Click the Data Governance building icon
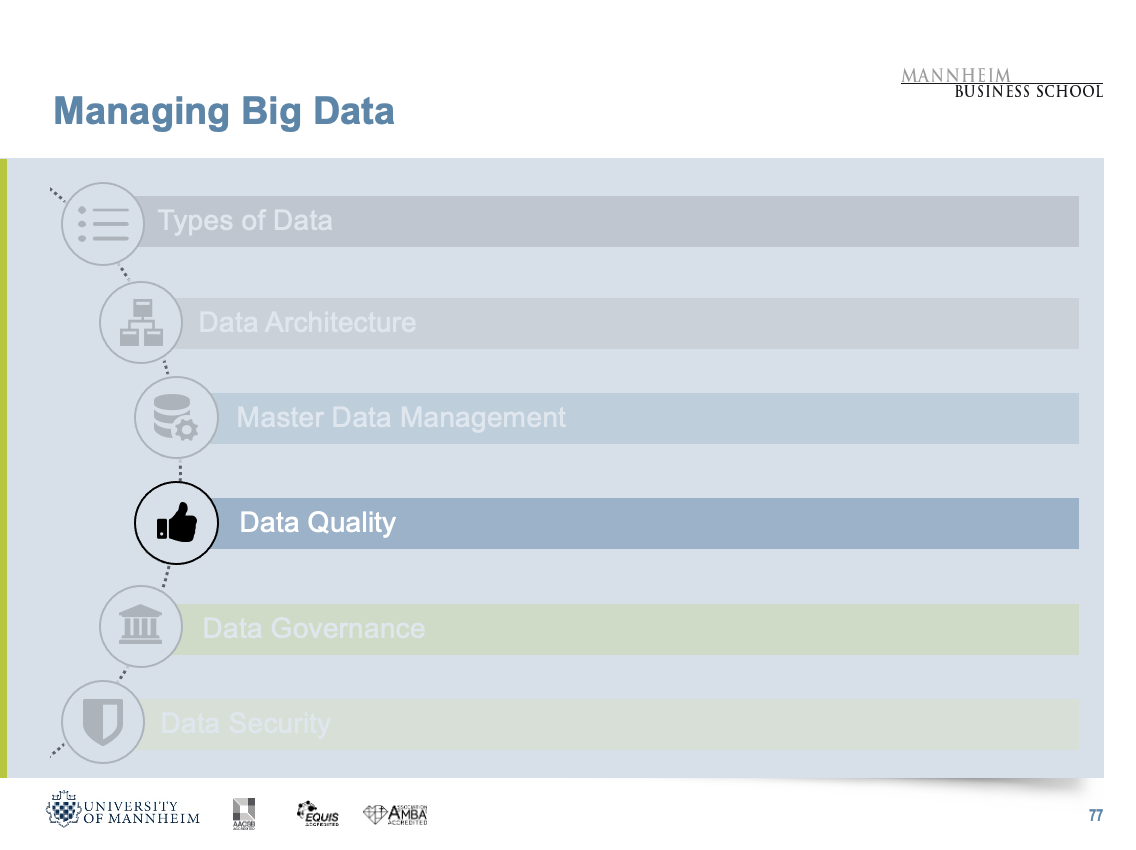The width and height of the screenshot is (1136, 850). [x=141, y=628]
